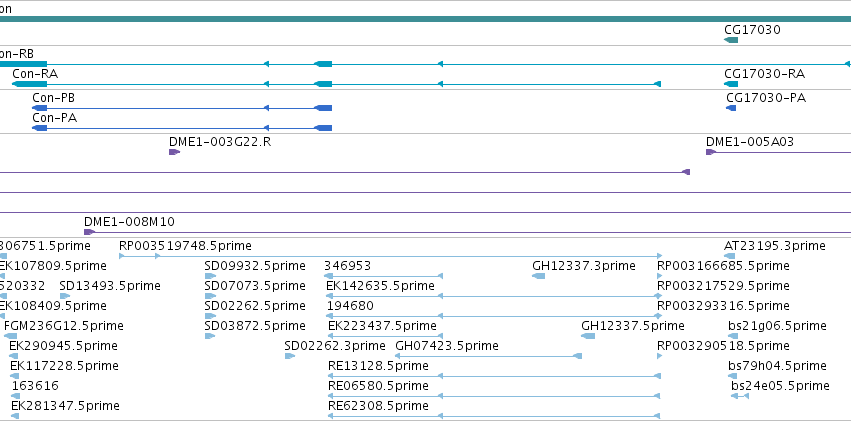Select the AT23195.3prime EST glyph
Viewport: 851px width, 421px height.
[729, 256]
